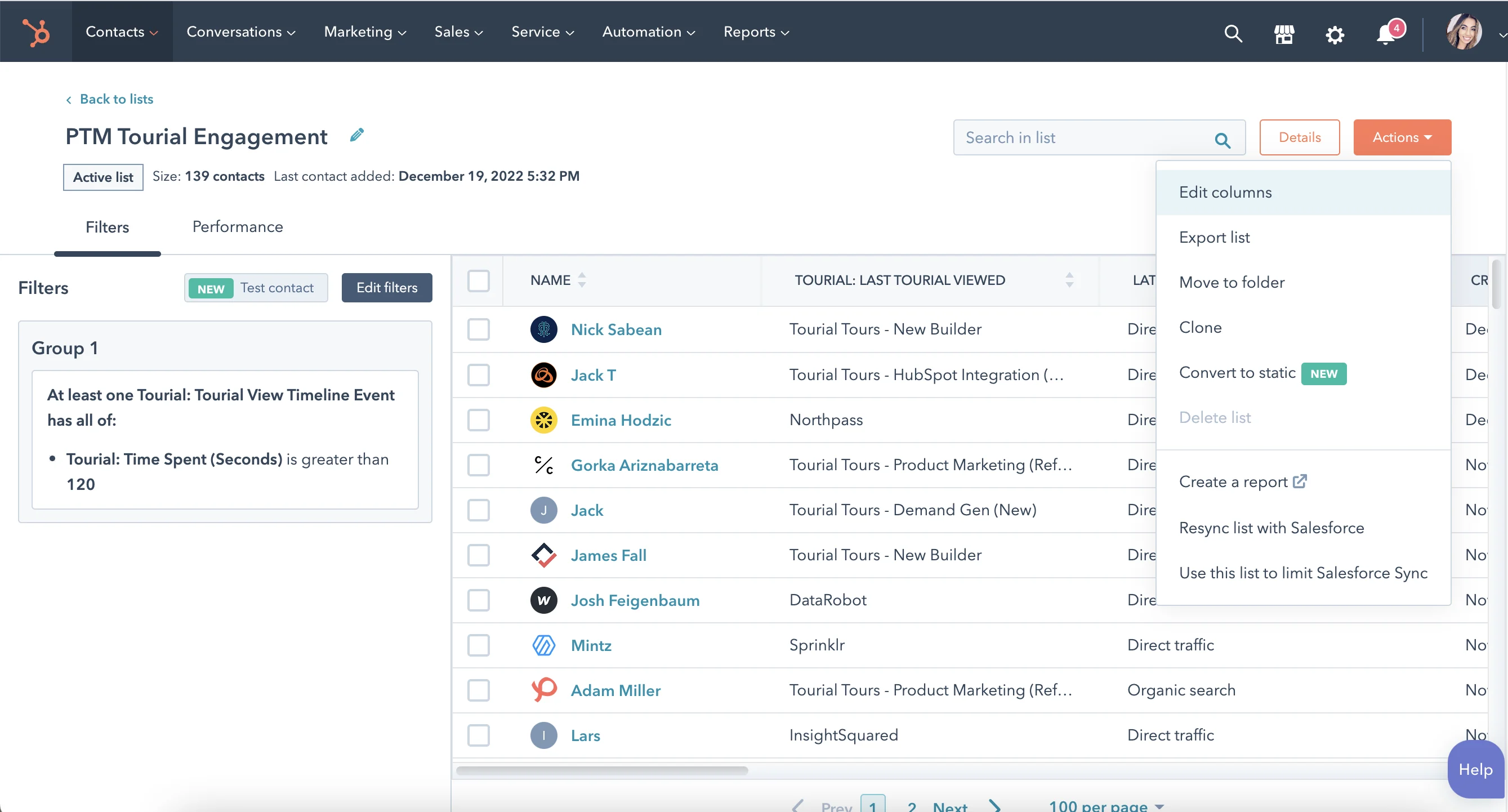Screen dimensions: 1508x812
Task: Expand the Reports navigation dropdown
Action: (x=756, y=32)
